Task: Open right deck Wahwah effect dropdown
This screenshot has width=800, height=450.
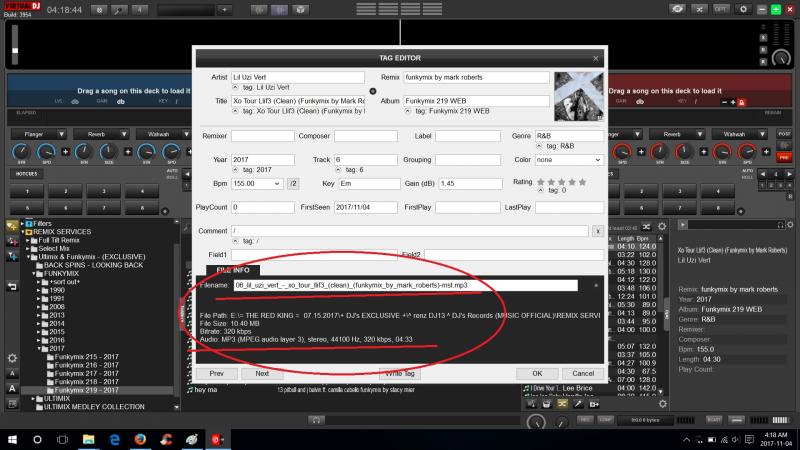Action: (x=762, y=134)
